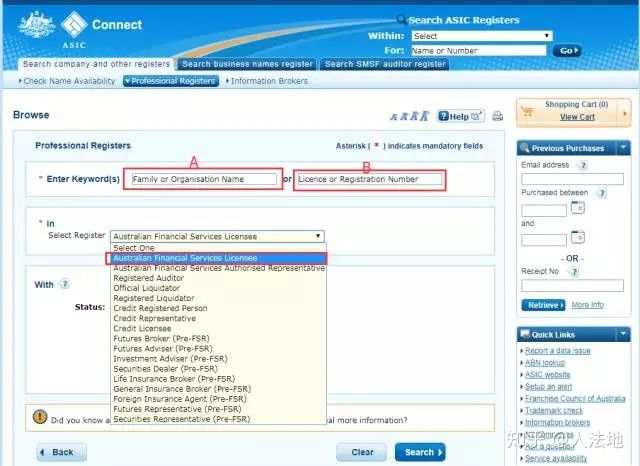
Task: Open the Information Brokers submenu
Action: point(268,81)
